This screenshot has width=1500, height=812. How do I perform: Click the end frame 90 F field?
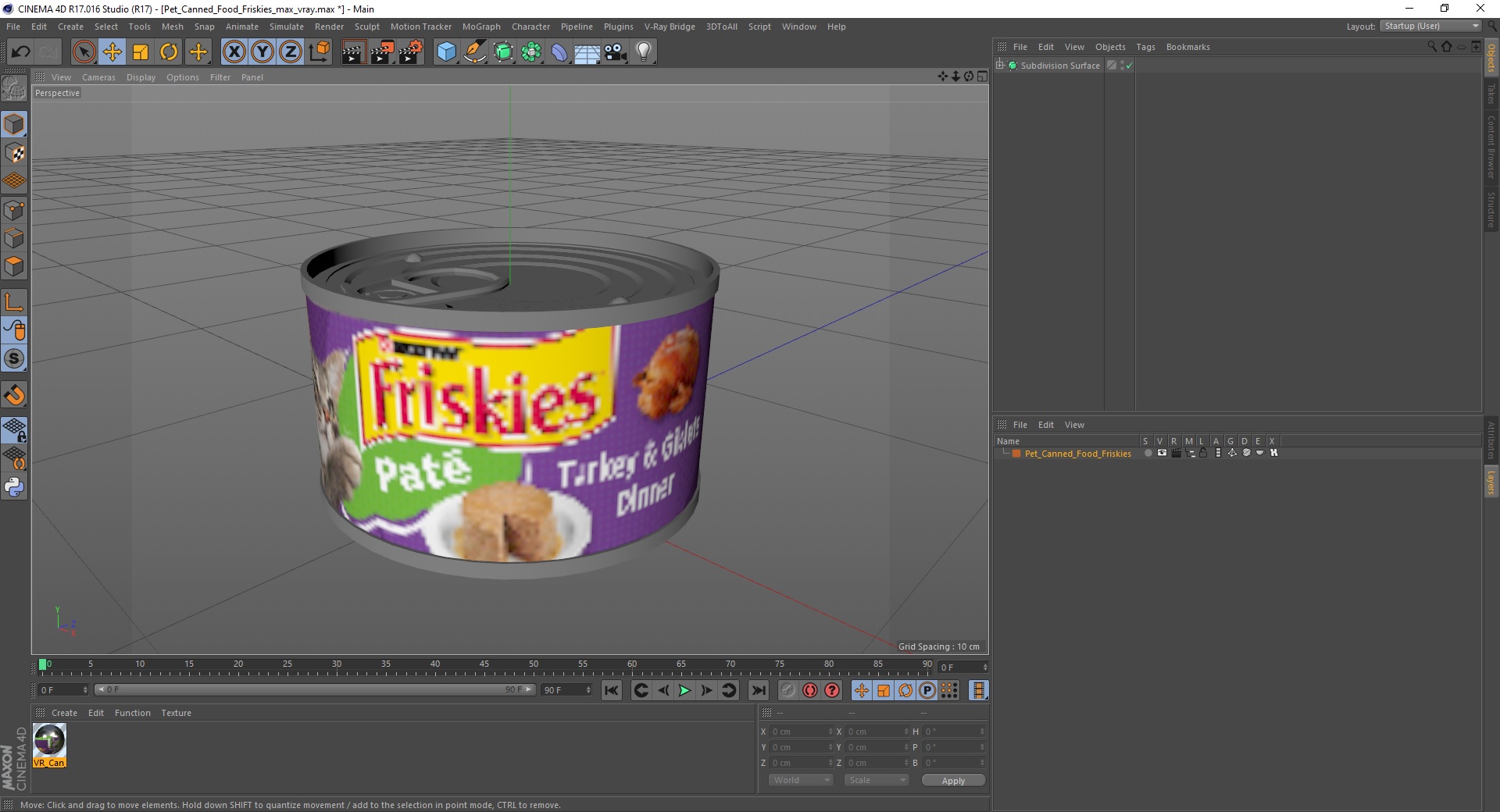click(x=566, y=690)
